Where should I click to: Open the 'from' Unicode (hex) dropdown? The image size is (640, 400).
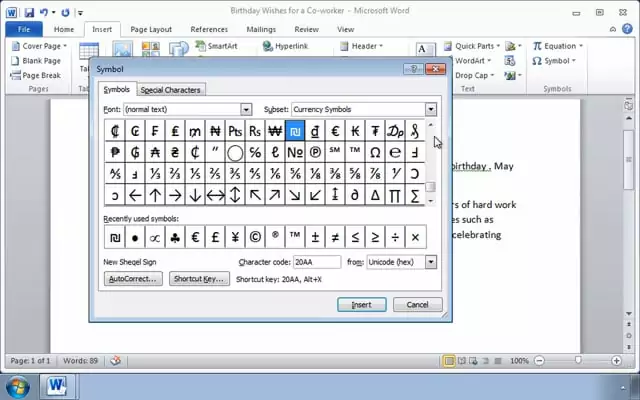pyautogui.click(x=431, y=262)
